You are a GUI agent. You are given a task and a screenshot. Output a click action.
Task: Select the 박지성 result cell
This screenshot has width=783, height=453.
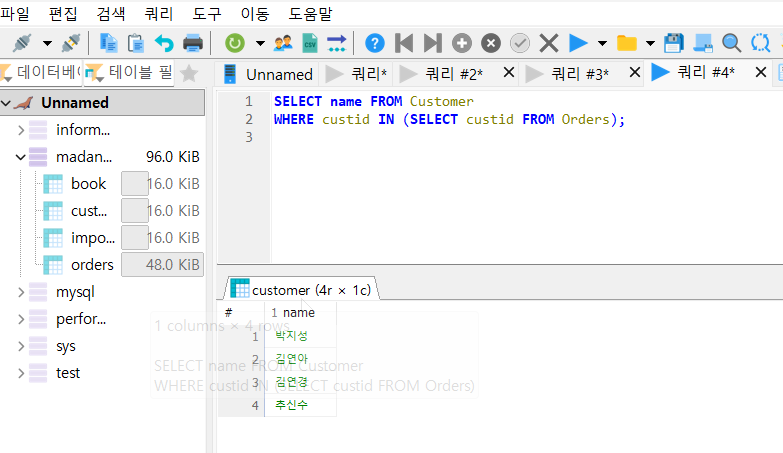point(300,336)
